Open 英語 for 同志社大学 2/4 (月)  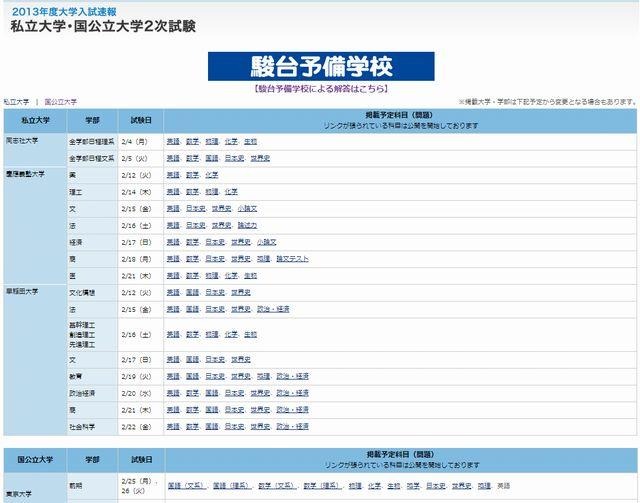tap(173, 141)
